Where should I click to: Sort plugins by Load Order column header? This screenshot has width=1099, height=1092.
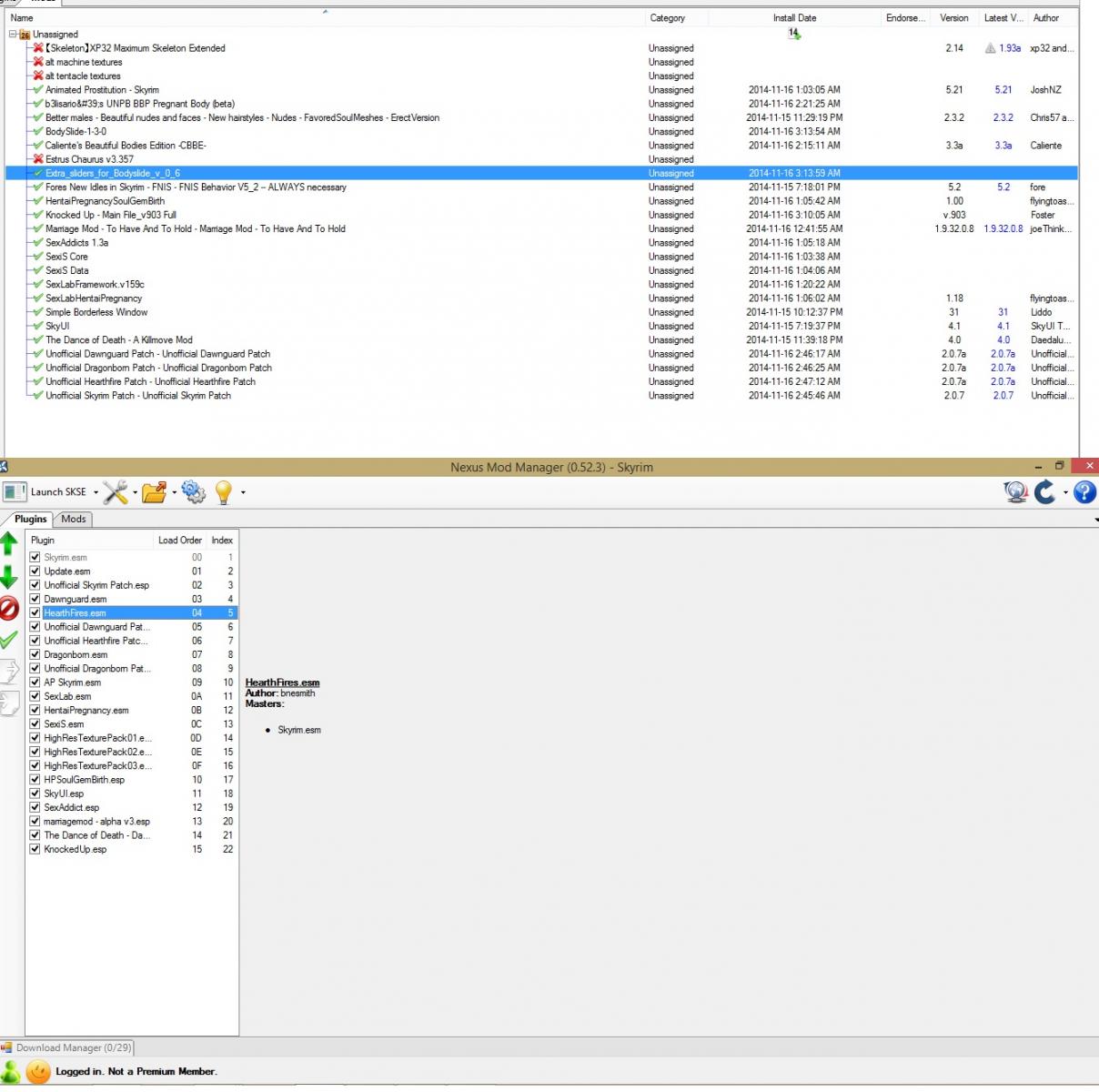[x=179, y=540]
